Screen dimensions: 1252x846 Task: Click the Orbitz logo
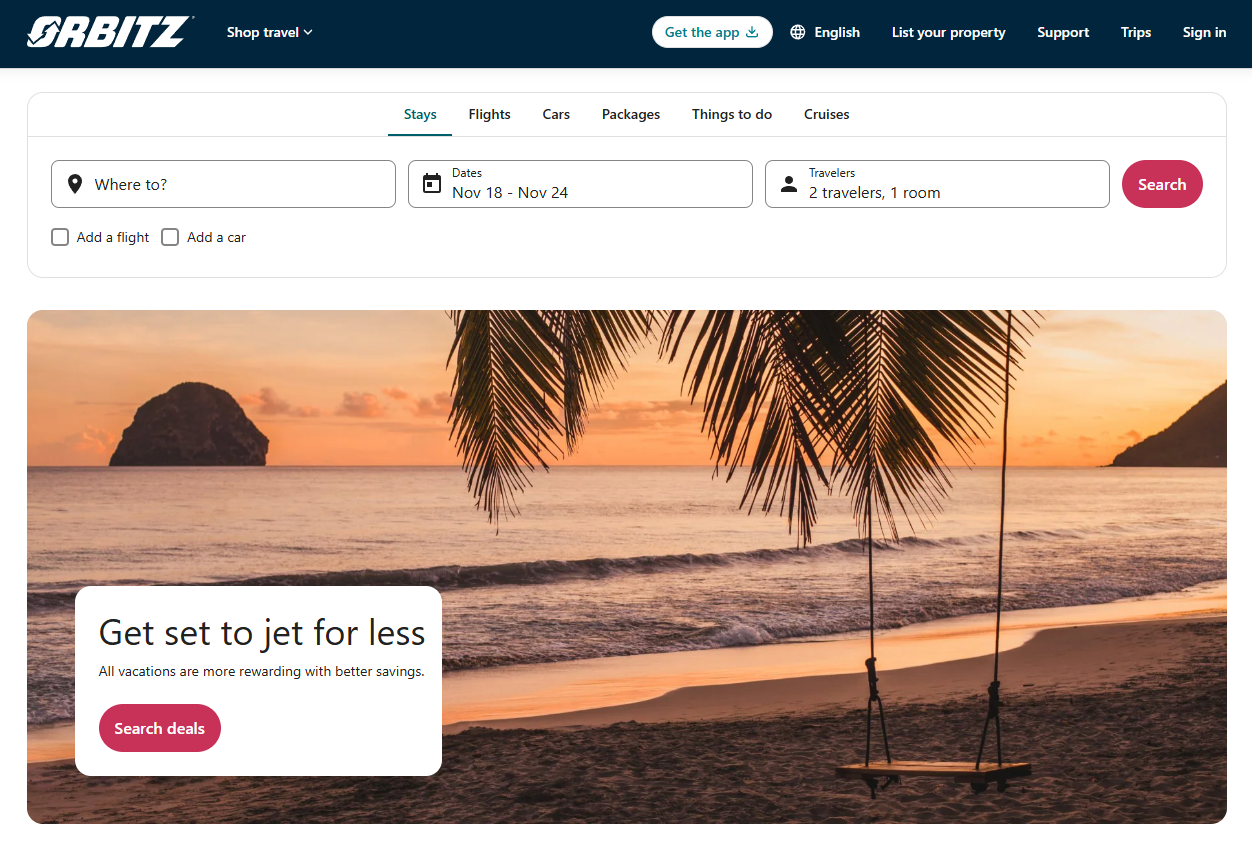pos(109,32)
